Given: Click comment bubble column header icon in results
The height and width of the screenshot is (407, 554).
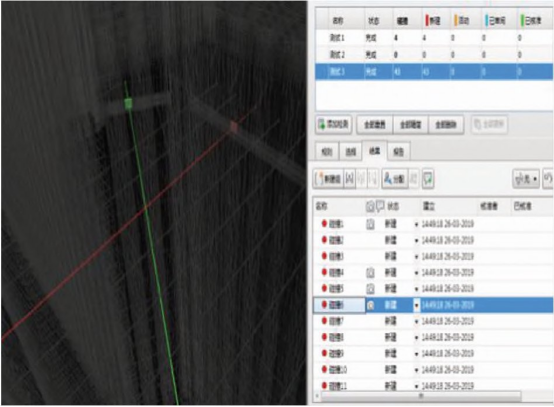Looking at the screenshot, I should tap(380, 206).
